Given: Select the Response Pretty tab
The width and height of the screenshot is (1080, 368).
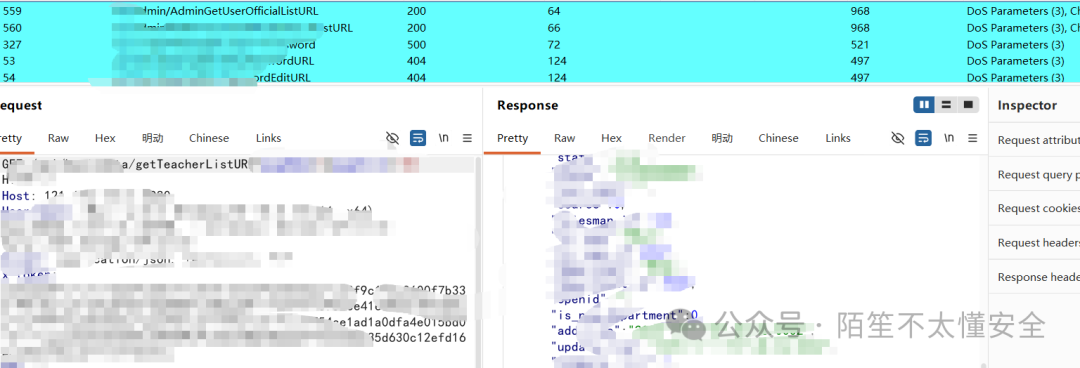Looking at the screenshot, I should click(x=512, y=138).
